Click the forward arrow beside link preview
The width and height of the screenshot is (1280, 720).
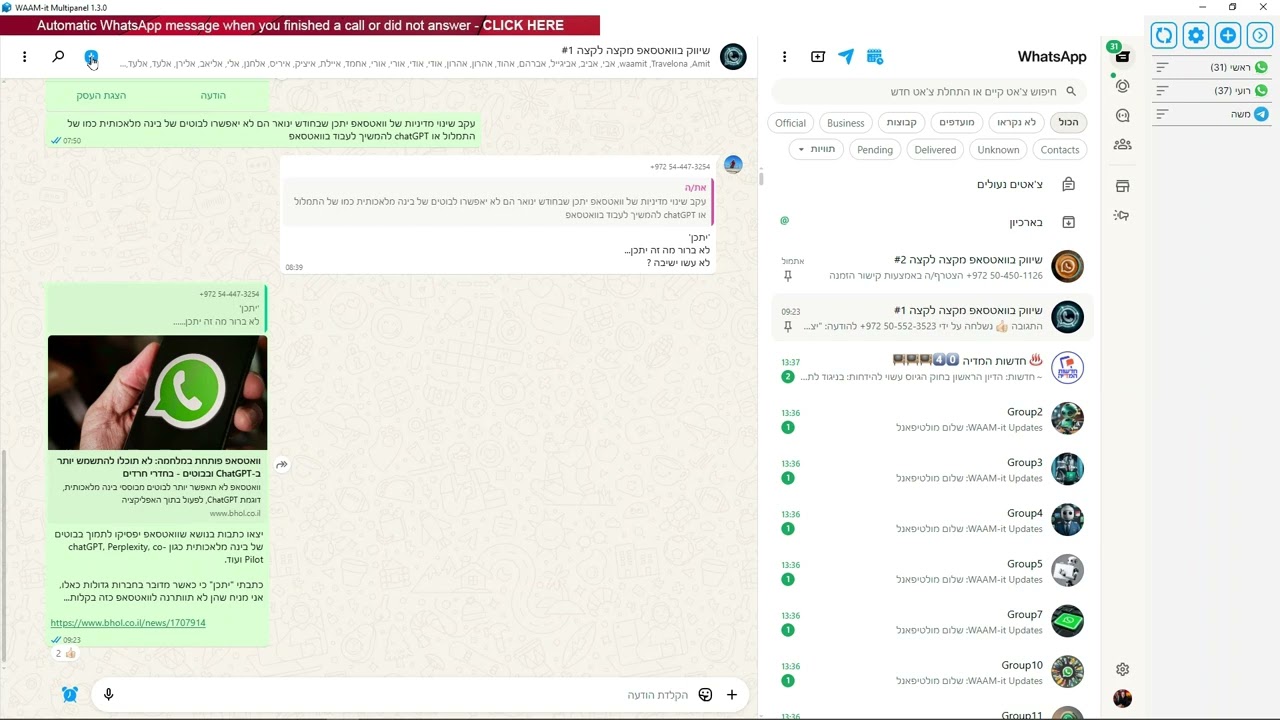pyautogui.click(x=282, y=464)
